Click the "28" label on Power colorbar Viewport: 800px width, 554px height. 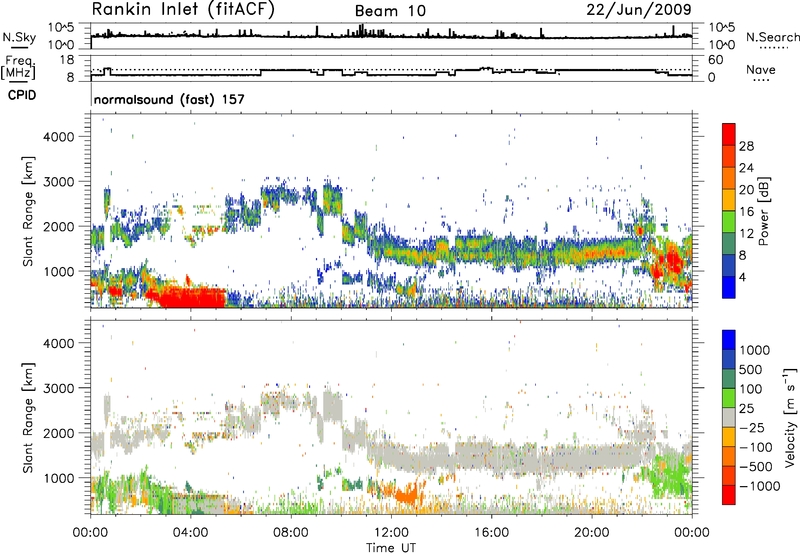tap(746, 146)
